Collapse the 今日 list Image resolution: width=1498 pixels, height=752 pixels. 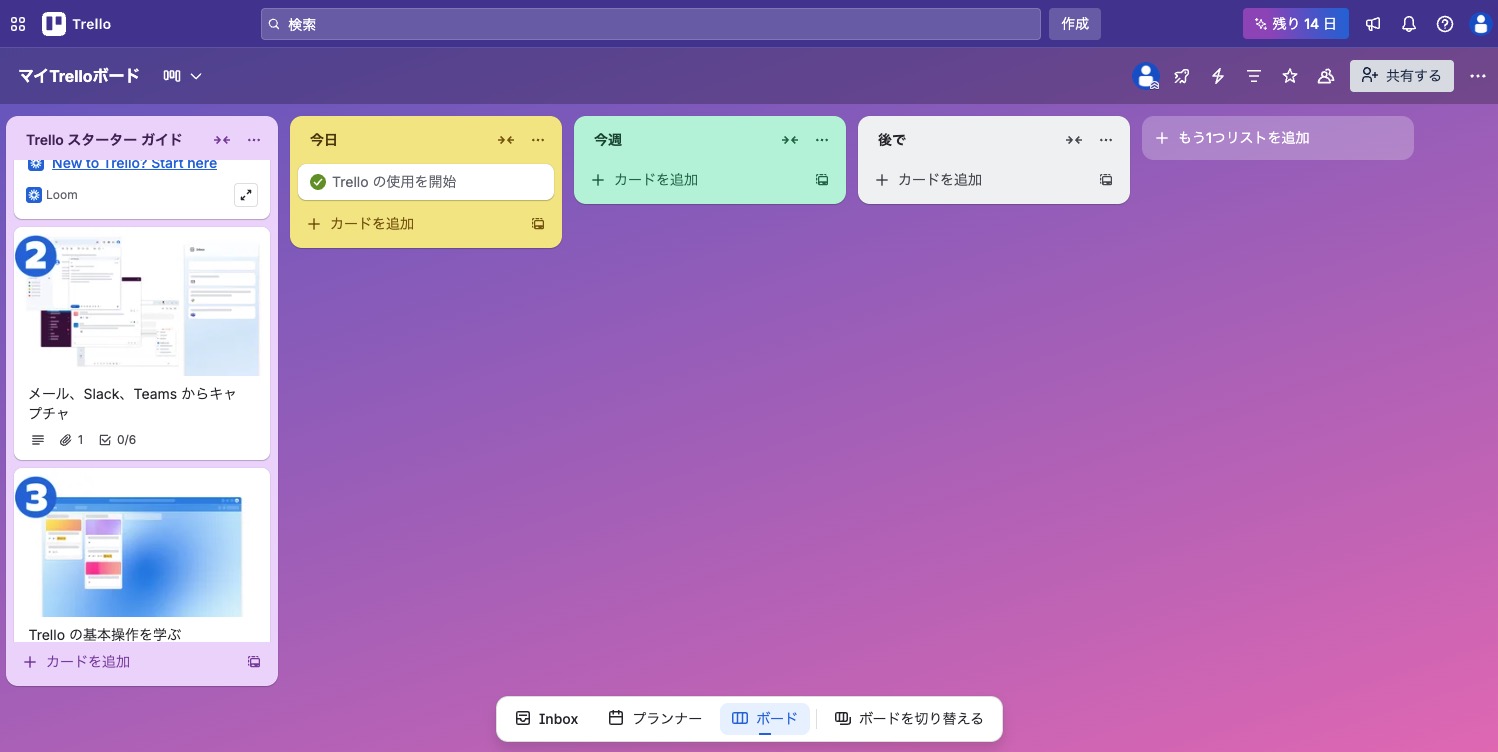click(x=506, y=140)
